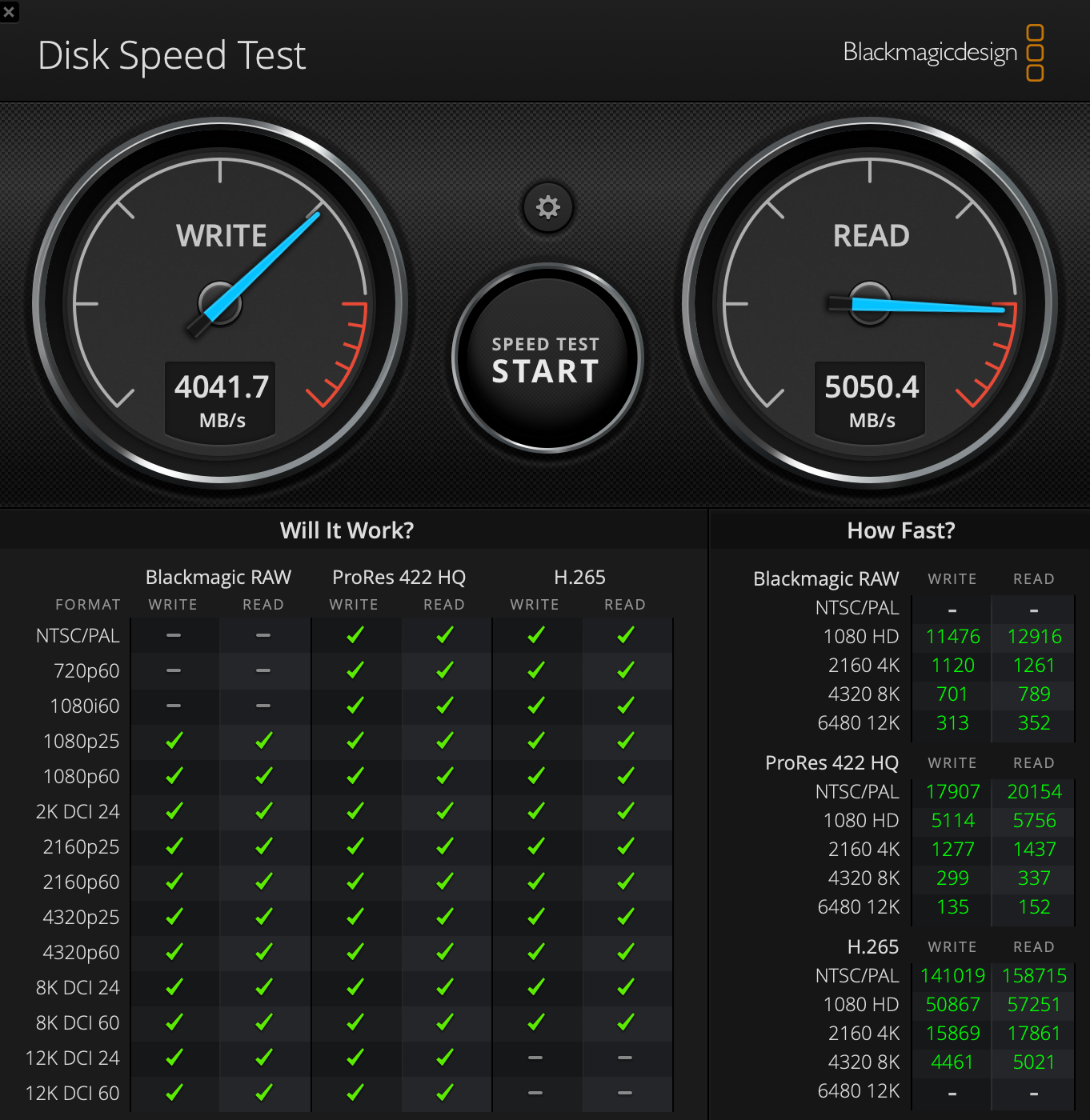Click the 4320p60 format row label
1090x1120 pixels.
(x=82, y=952)
